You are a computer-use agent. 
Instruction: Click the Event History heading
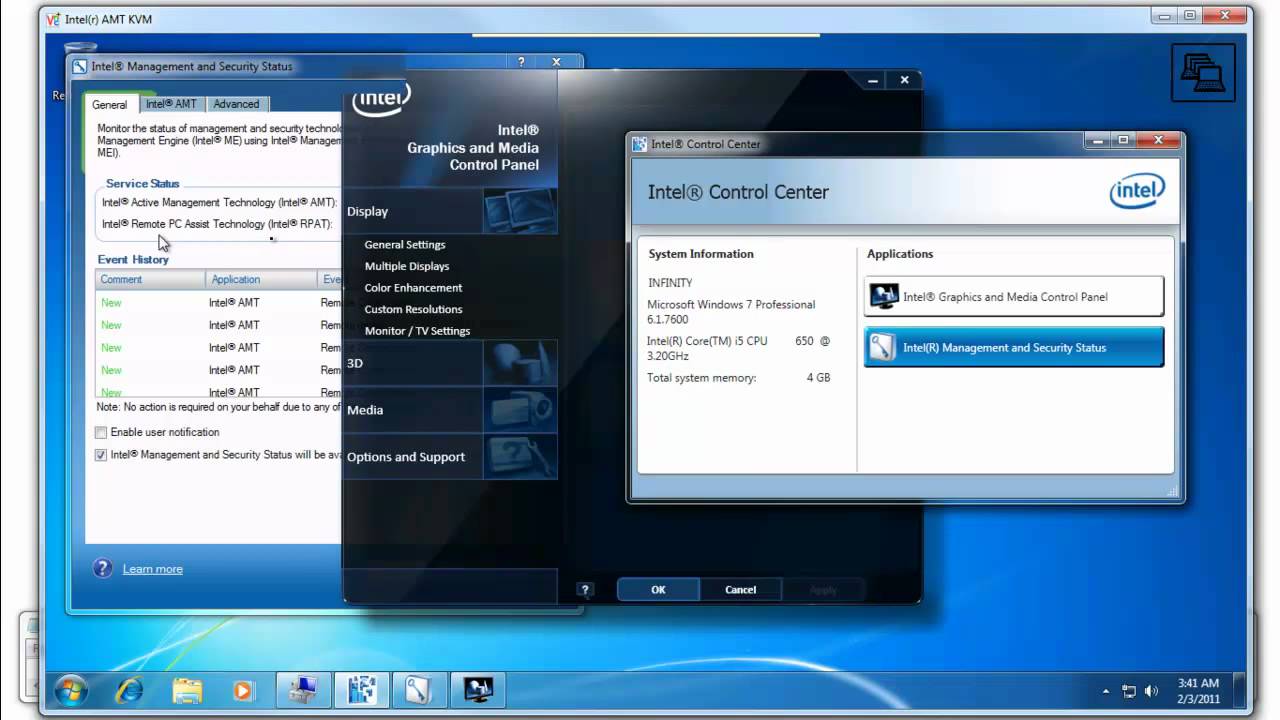pyautogui.click(x=133, y=260)
